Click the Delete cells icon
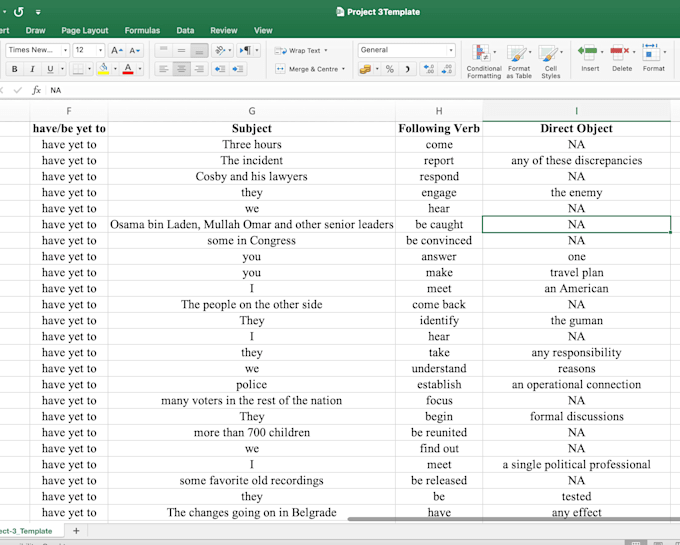The height and width of the screenshot is (545, 680). (621, 58)
